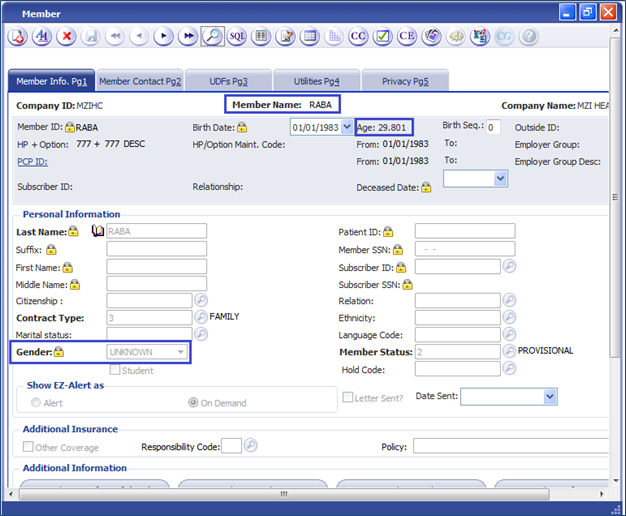Open the Date Sent dropdown

pos(549,397)
